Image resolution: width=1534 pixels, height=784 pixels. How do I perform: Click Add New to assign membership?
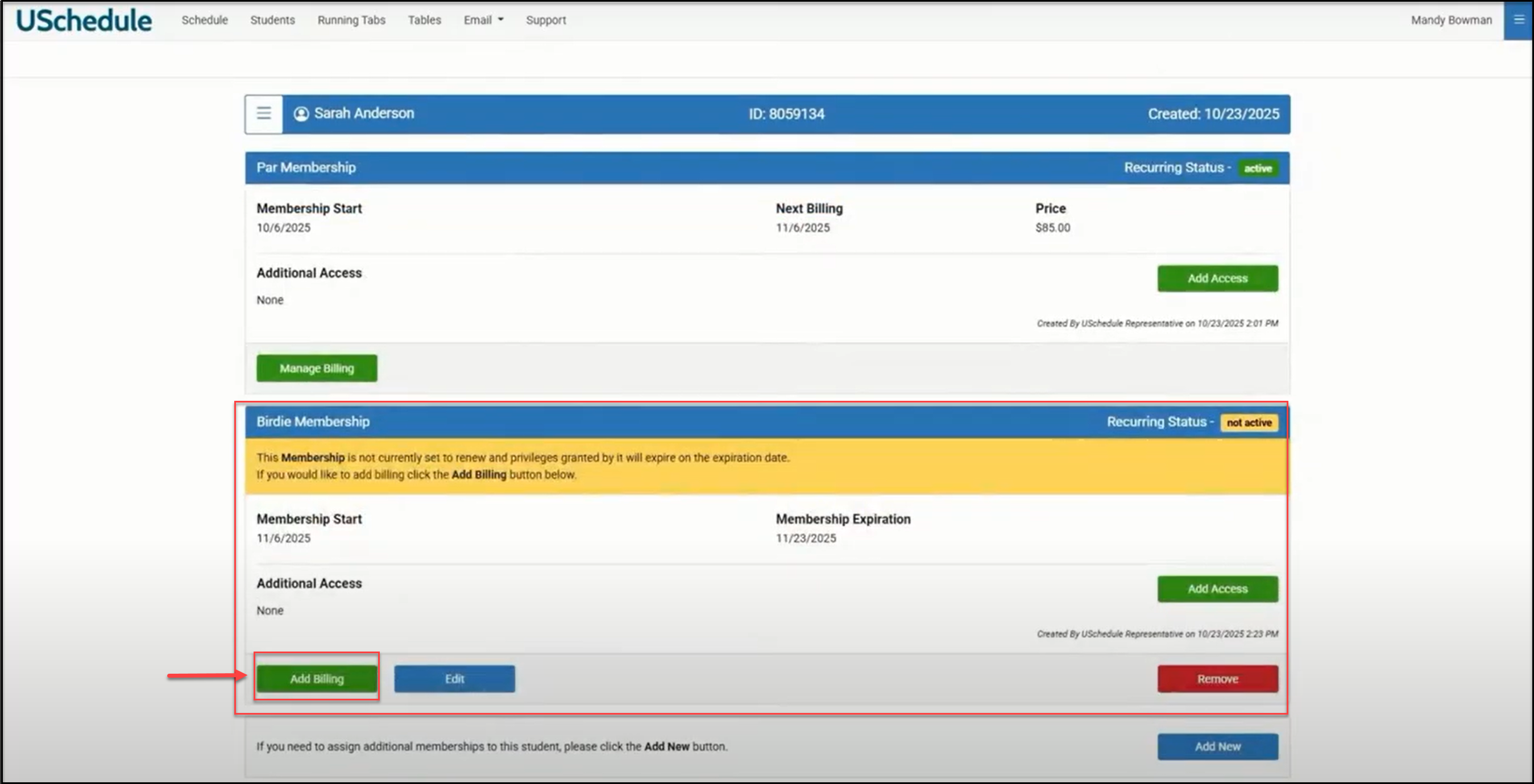pos(1217,746)
